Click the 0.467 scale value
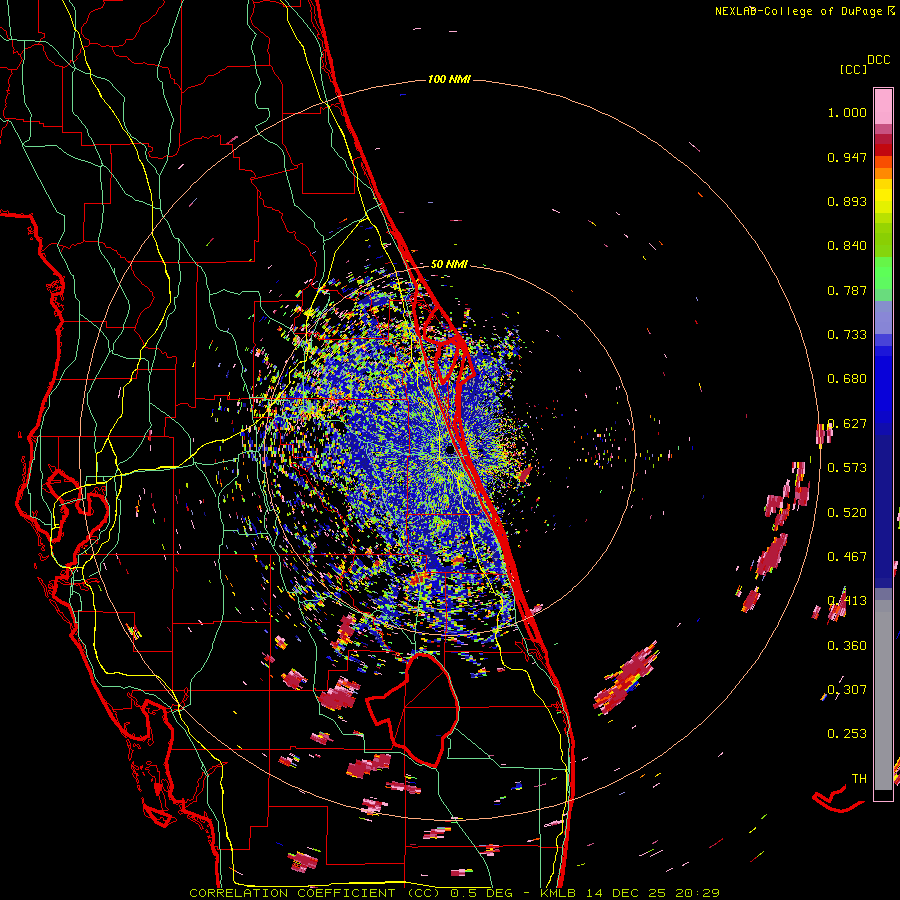The height and width of the screenshot is (900, 900). pos(847,557)
